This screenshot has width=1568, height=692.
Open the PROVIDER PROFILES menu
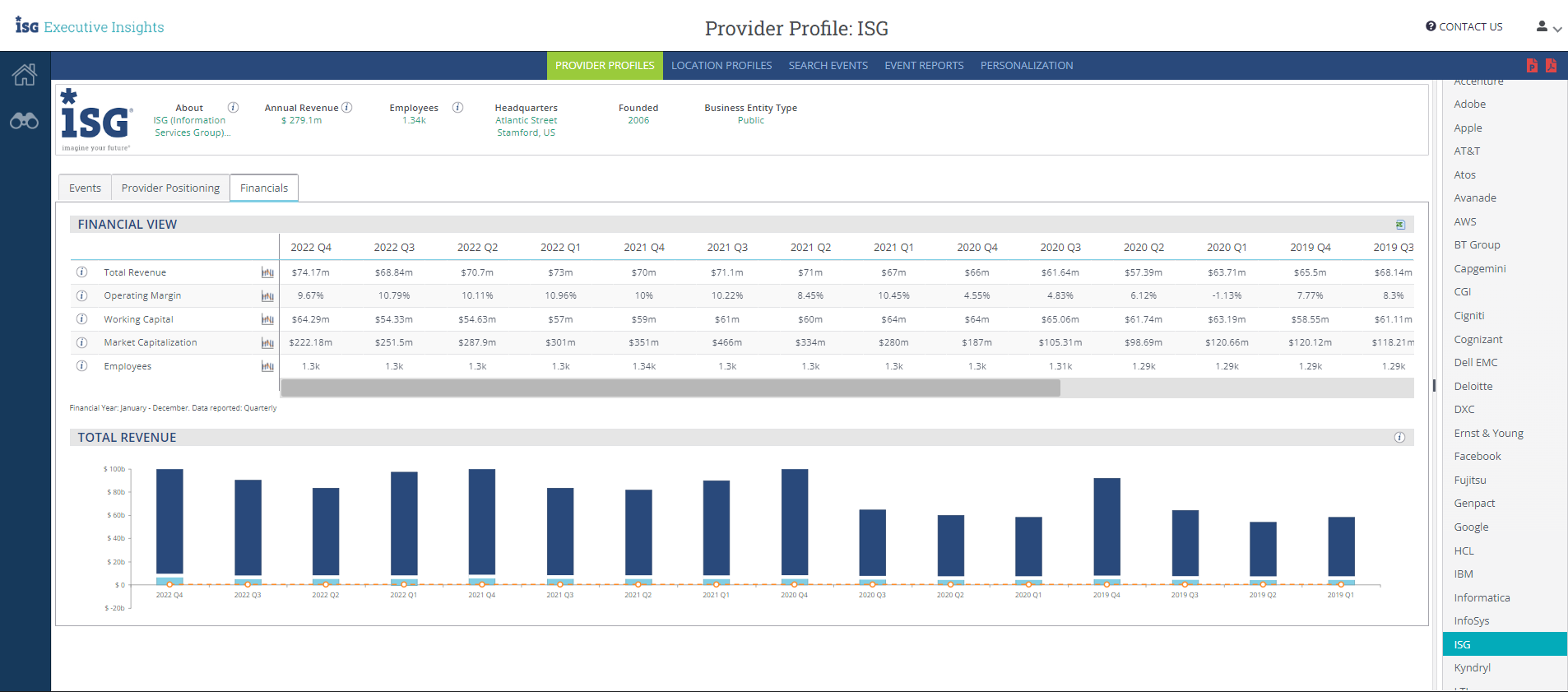[605, 66]
